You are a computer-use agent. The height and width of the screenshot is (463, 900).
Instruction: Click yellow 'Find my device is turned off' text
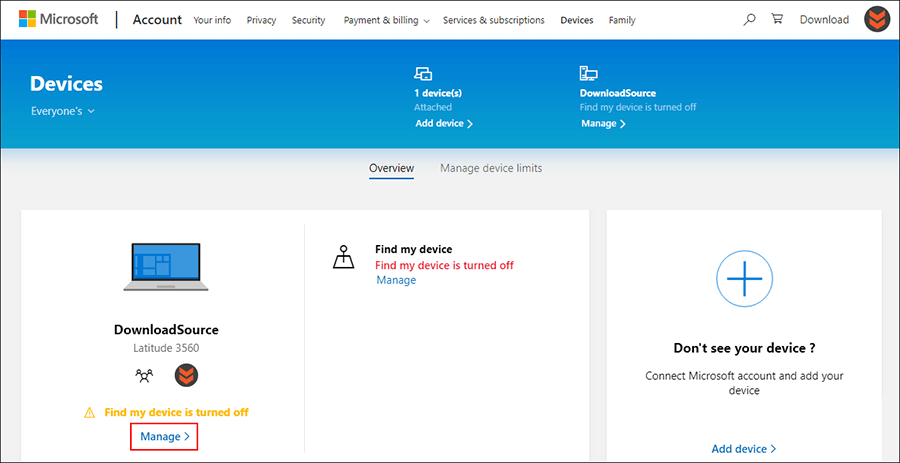[176, 412]
